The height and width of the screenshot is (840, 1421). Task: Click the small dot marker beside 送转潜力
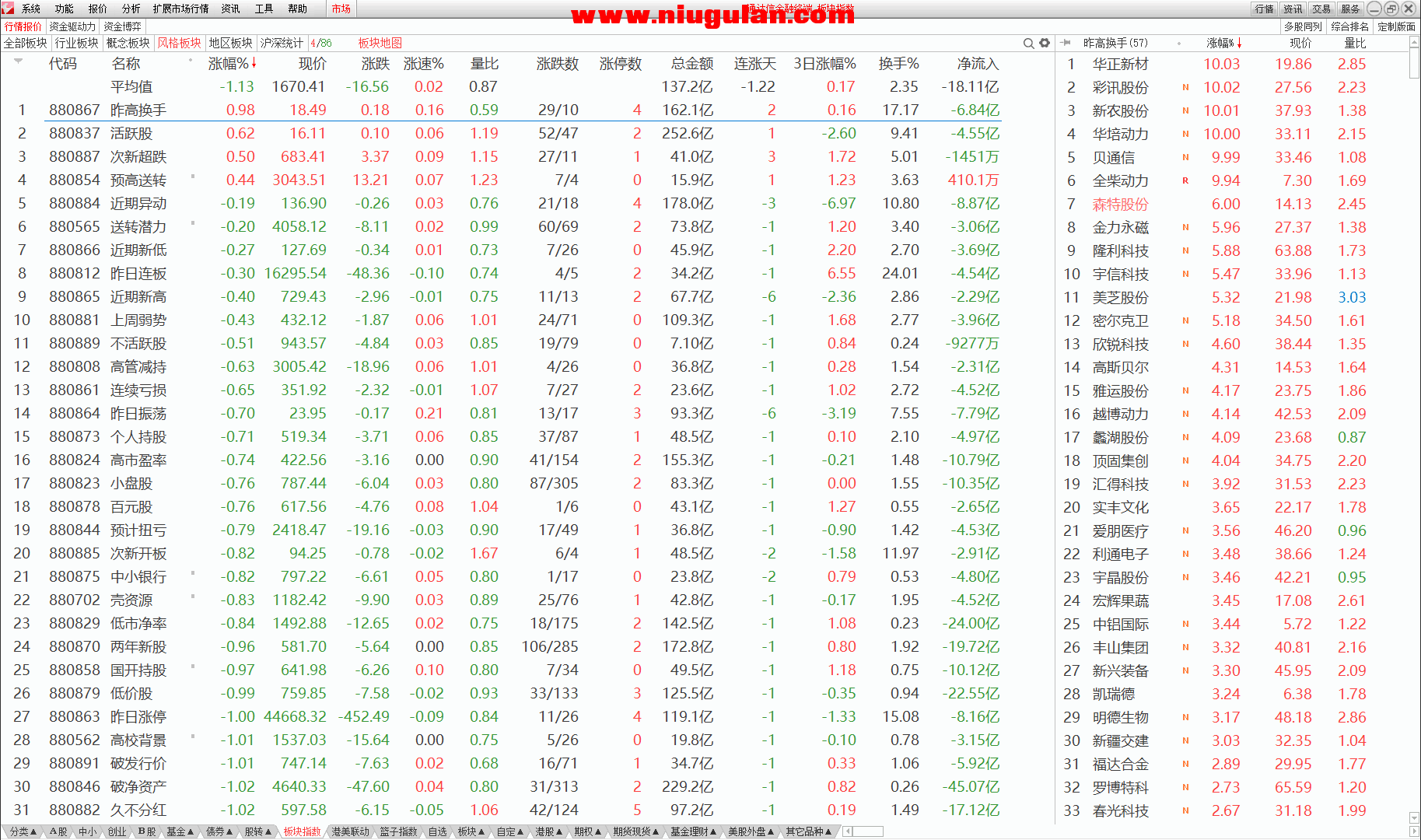pos(193,222)
